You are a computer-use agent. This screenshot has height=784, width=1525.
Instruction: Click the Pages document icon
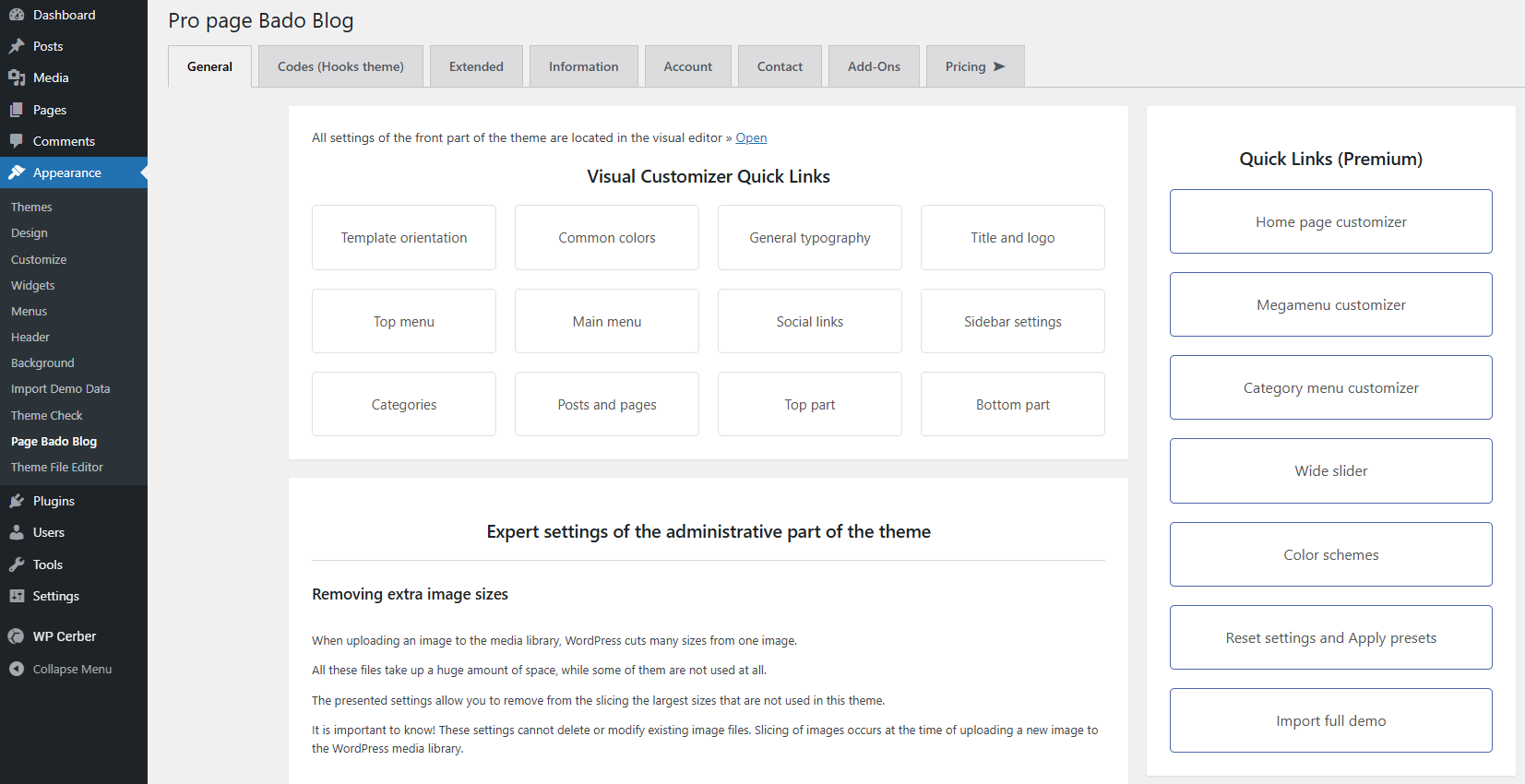click(x=17, y=110)
